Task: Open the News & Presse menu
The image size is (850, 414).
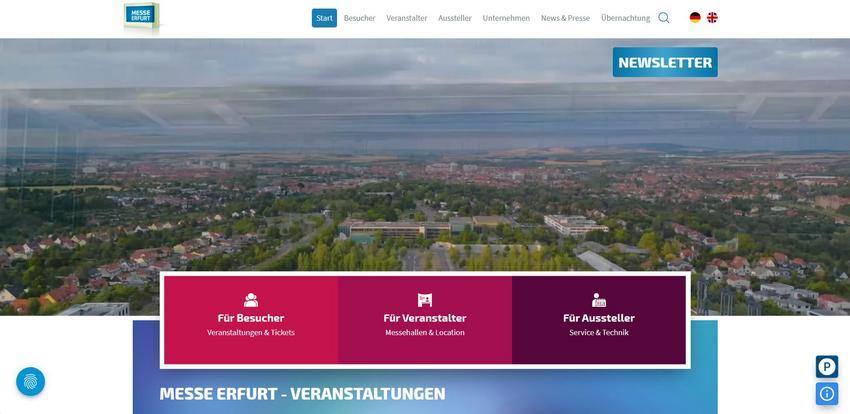Action: click(565, 18)
